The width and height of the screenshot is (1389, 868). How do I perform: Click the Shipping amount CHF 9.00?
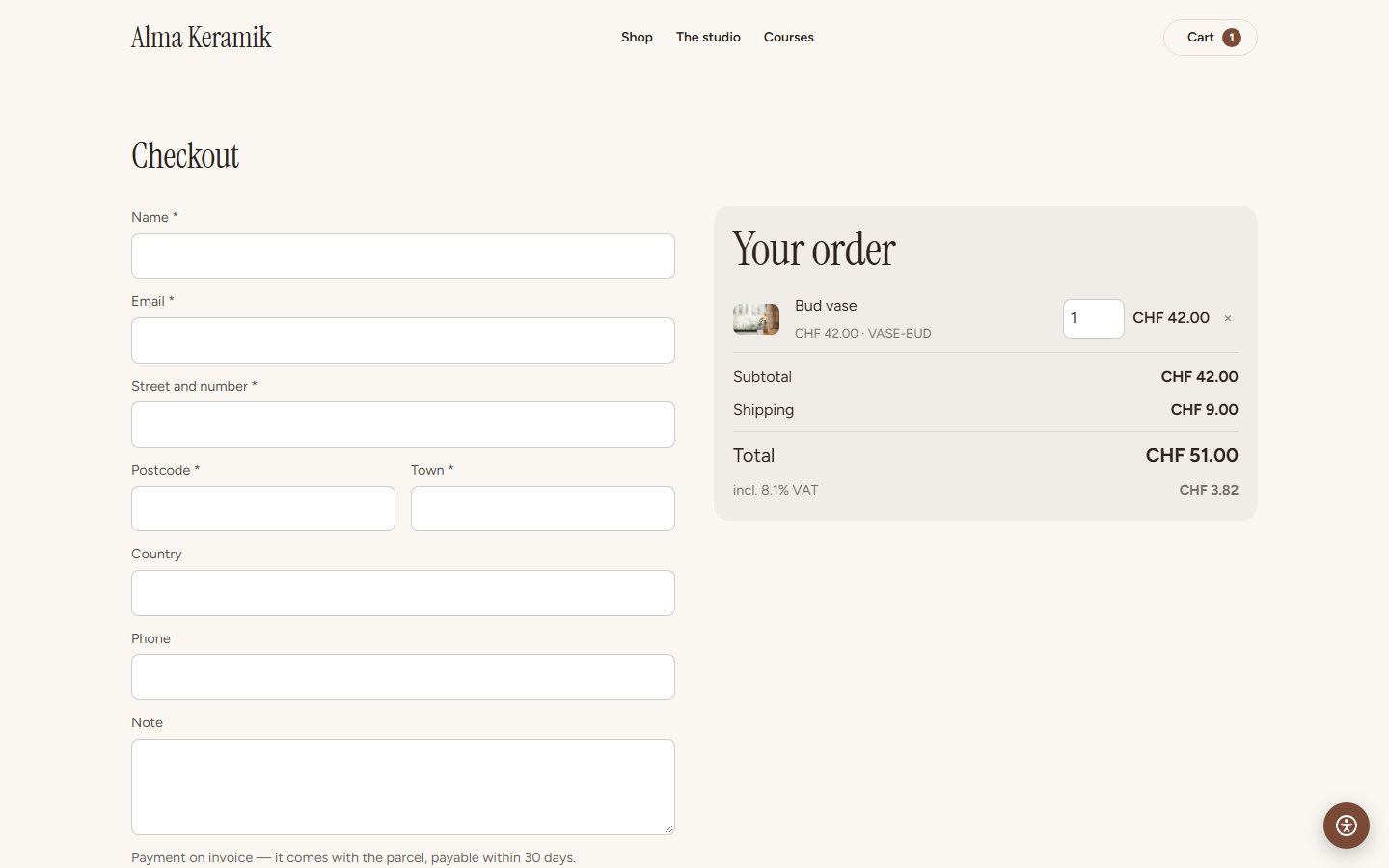click(x=1205, y=410)
